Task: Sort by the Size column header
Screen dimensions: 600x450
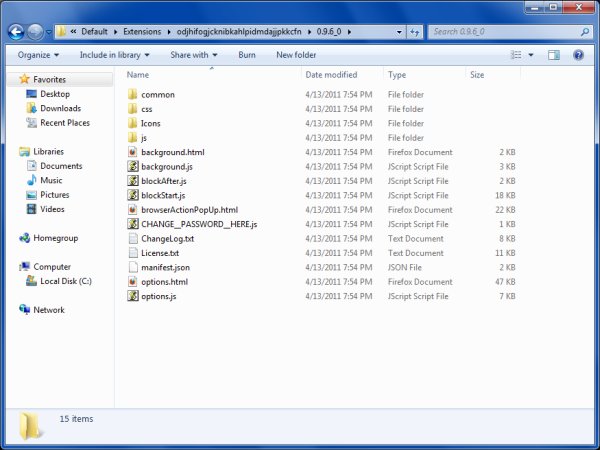Action: (x=477, y=75)
